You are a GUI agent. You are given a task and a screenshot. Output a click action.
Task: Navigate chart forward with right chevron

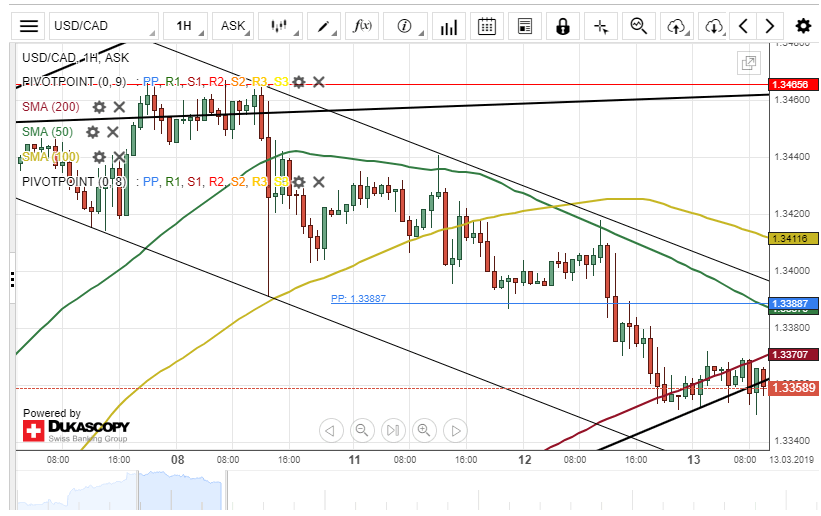coord(770,26)
